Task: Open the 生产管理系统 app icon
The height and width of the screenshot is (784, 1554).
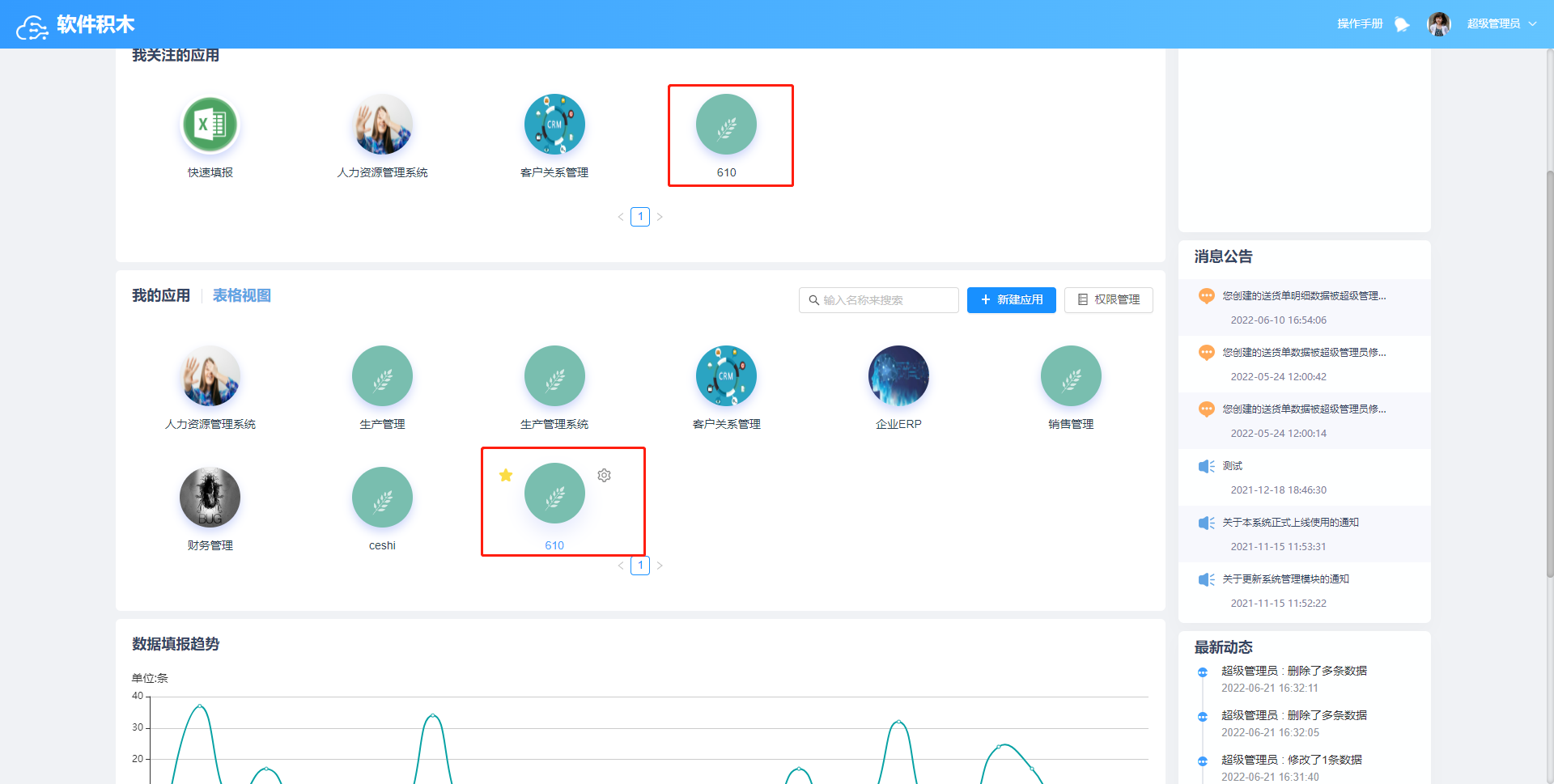Action: [554, 376]
